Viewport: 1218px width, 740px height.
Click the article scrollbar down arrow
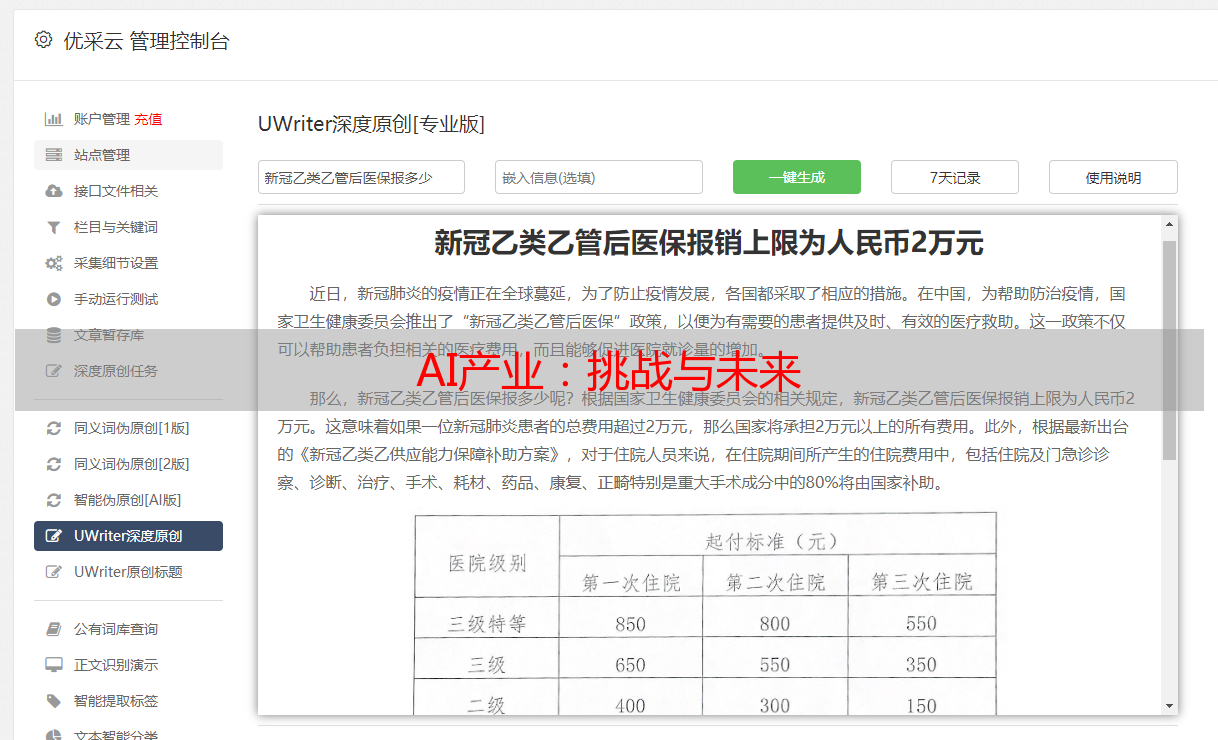[1169, 705]
